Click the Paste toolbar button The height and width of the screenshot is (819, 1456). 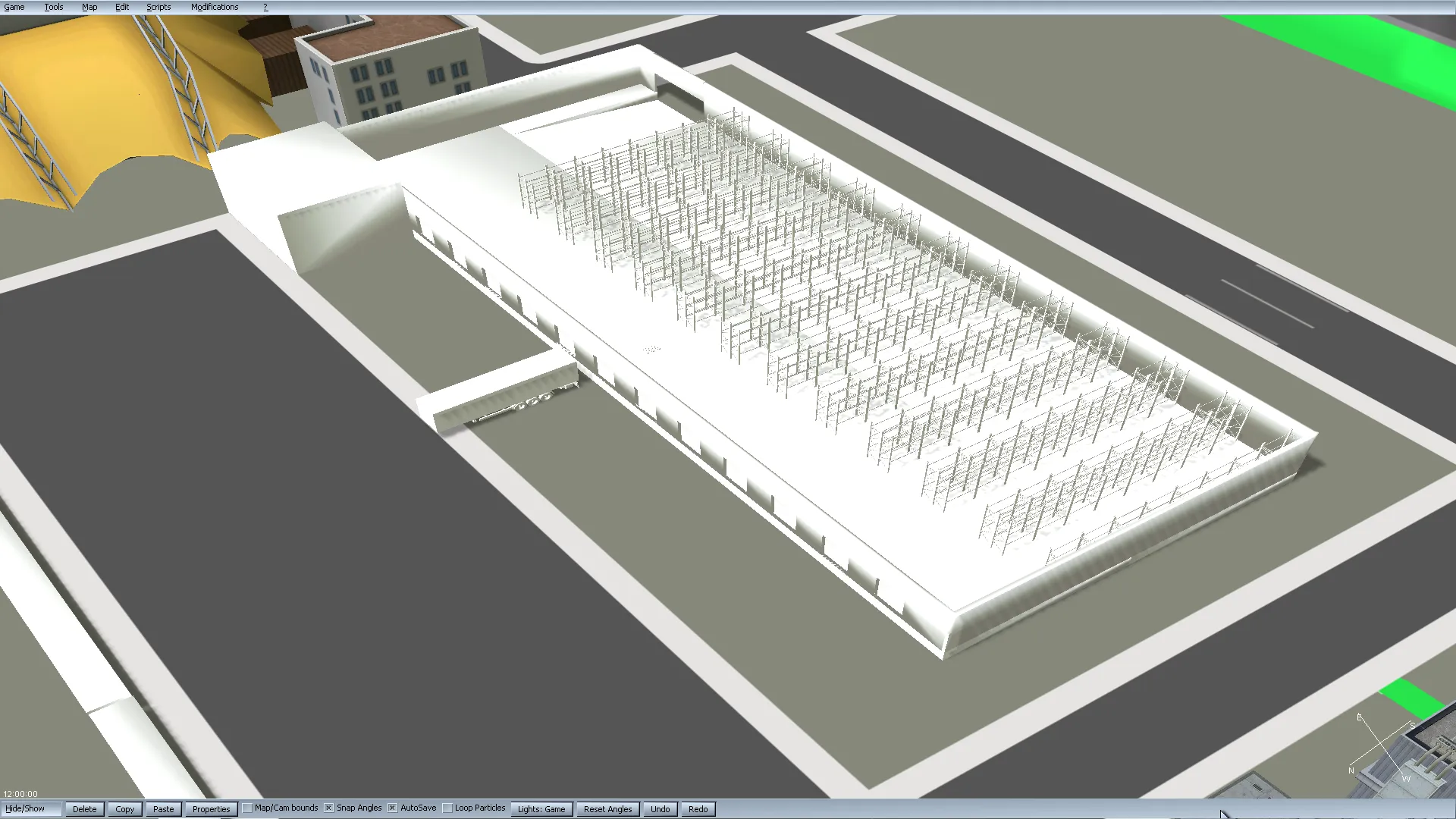coord(163,809)
